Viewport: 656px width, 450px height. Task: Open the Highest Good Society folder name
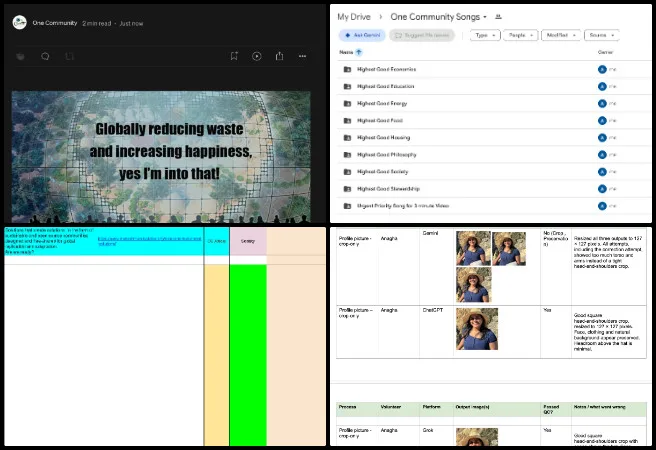(x=382, y=172)
